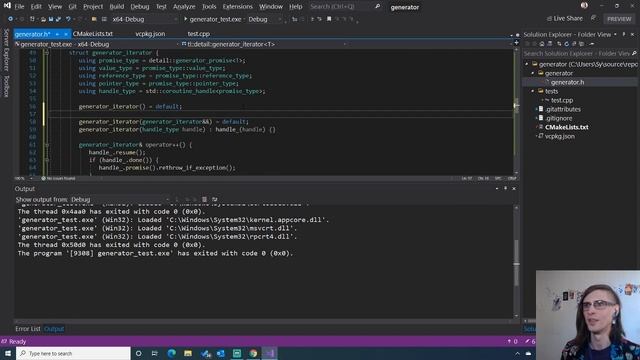Close the generator.h editor tab
The height and width of the screenshot is (360, 640).
[66, 34]
